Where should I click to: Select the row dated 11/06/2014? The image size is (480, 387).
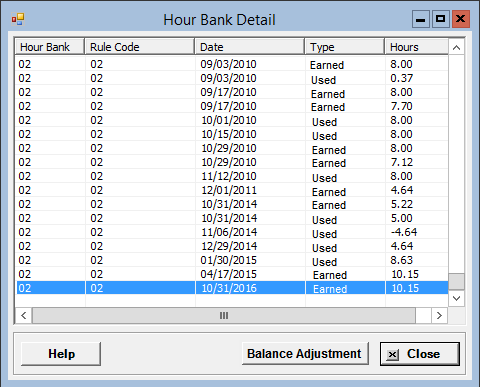[232, 232]
